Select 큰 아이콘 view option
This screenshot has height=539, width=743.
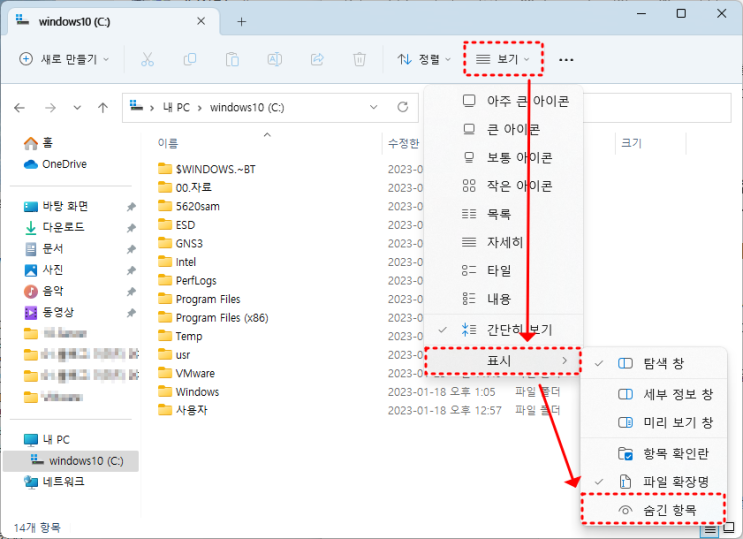[503, 129]
